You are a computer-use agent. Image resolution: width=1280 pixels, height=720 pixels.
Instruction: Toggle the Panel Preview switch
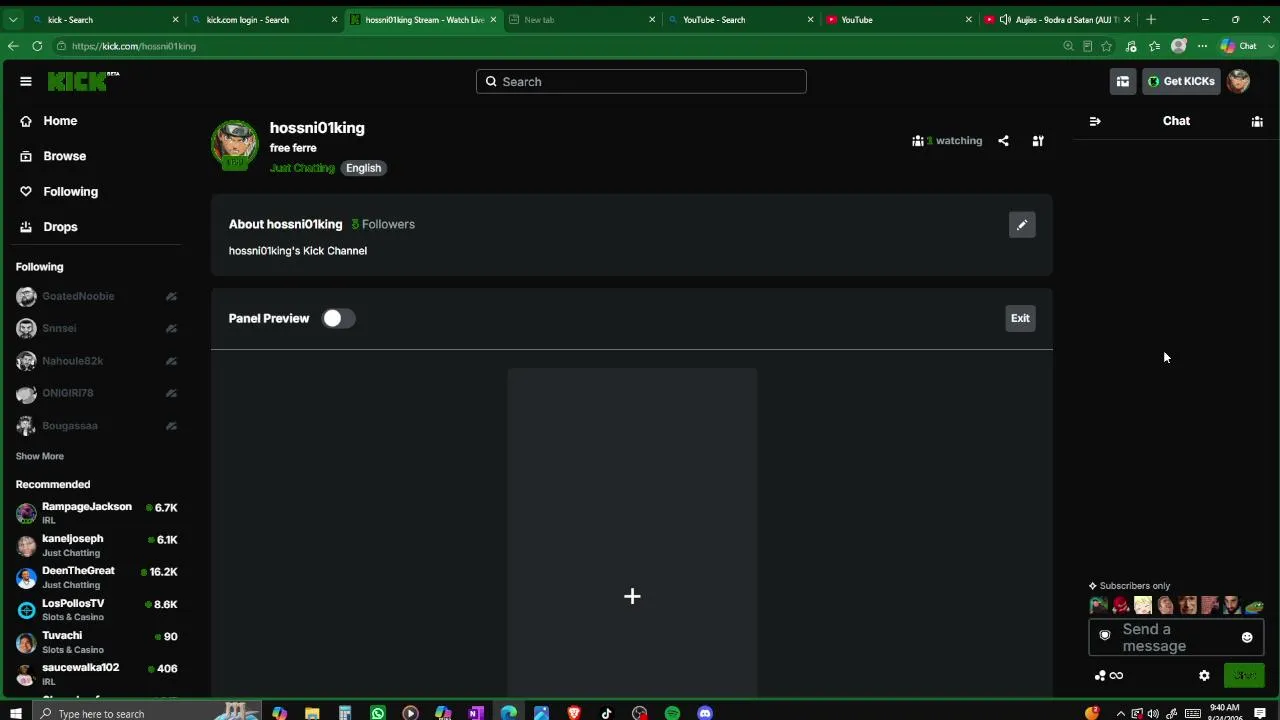click(x=338, y=318)
